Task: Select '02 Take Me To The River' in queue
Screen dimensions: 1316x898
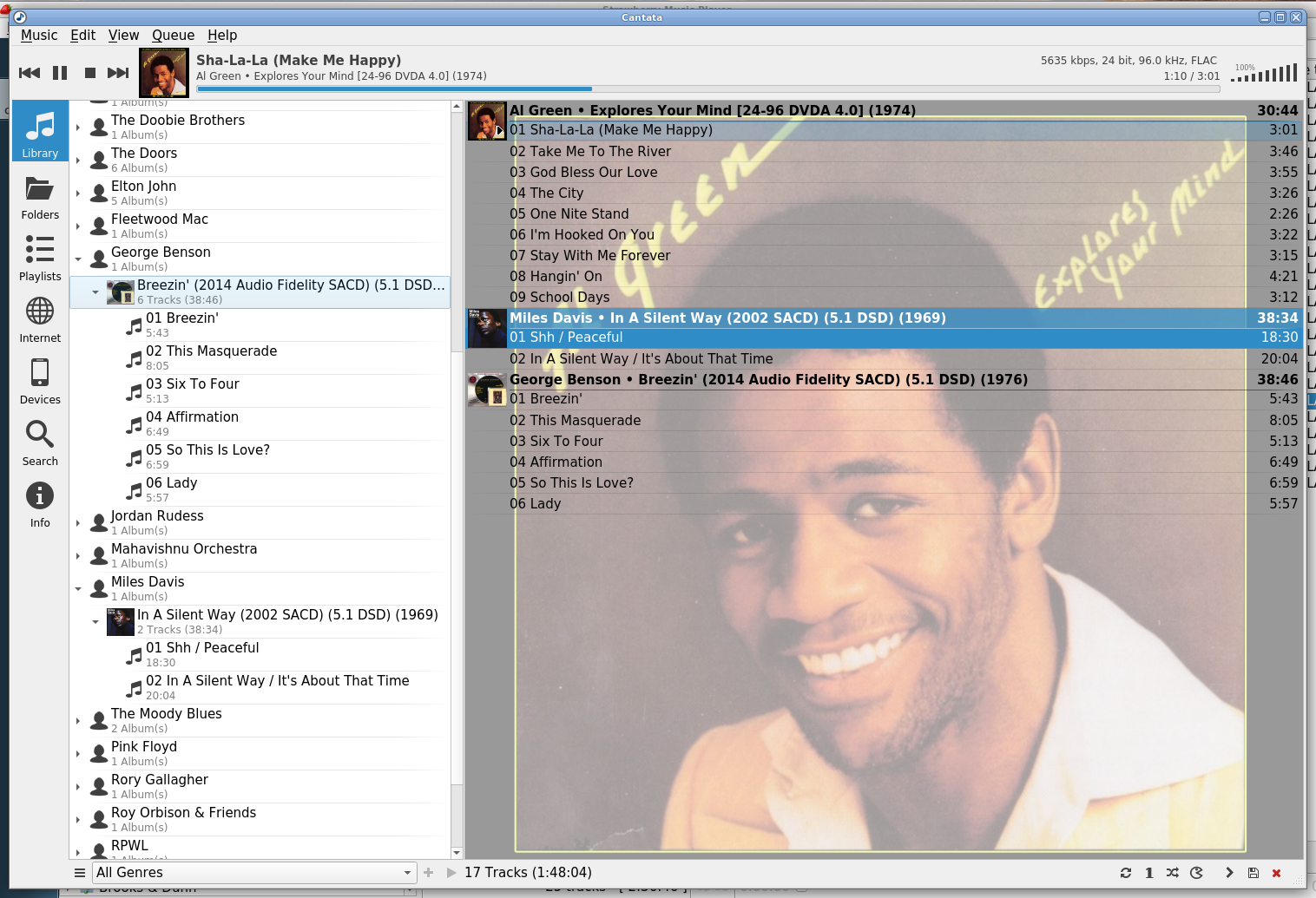Action: (884, 152)
